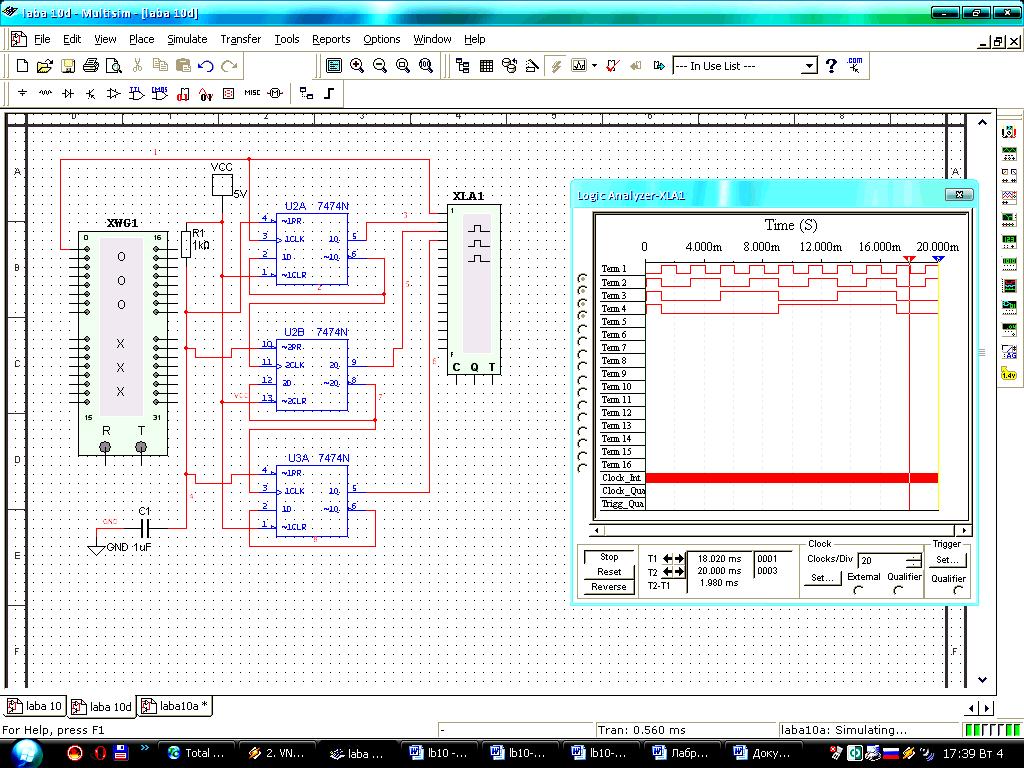Viewport: 1024px width, 768px height.
Task: Open the TTL component family icon
Action: (137, 93)
